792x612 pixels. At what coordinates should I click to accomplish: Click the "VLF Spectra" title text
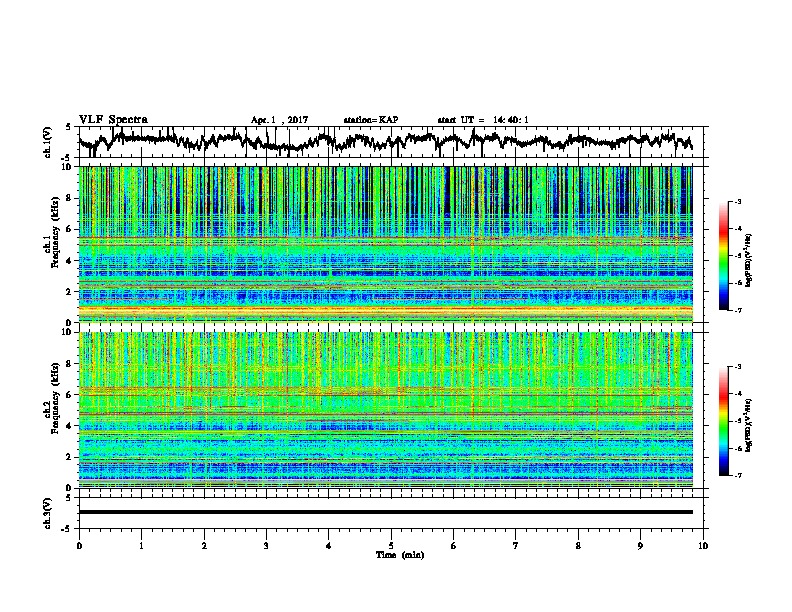[x=113, y=120]
